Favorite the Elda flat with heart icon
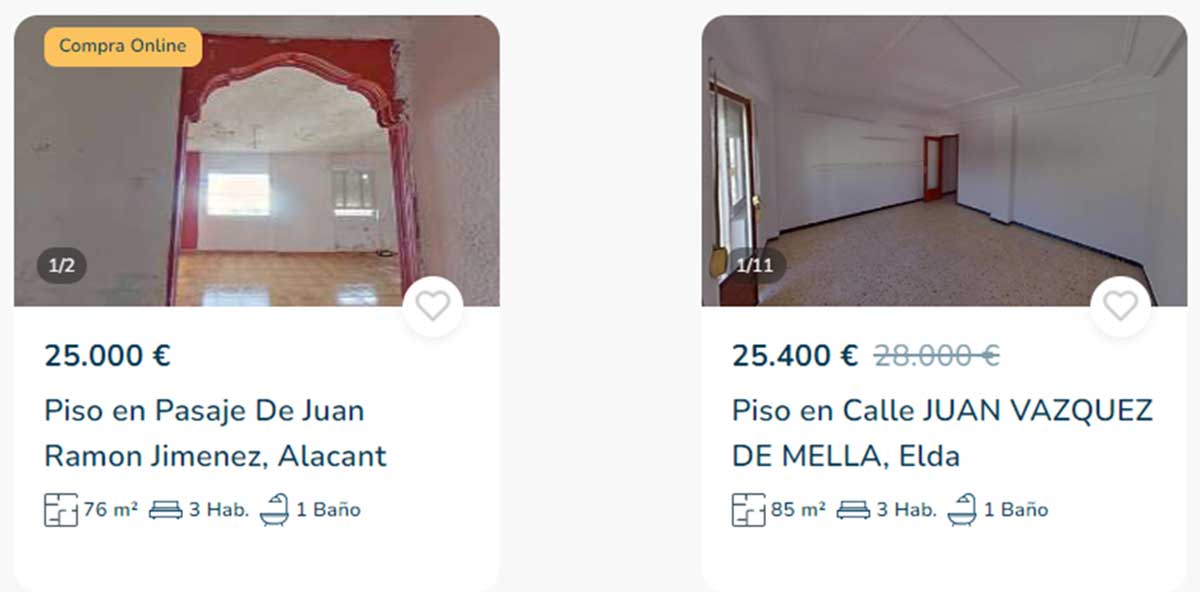Screen dimensions: 1200x592 coord(1120,306)
